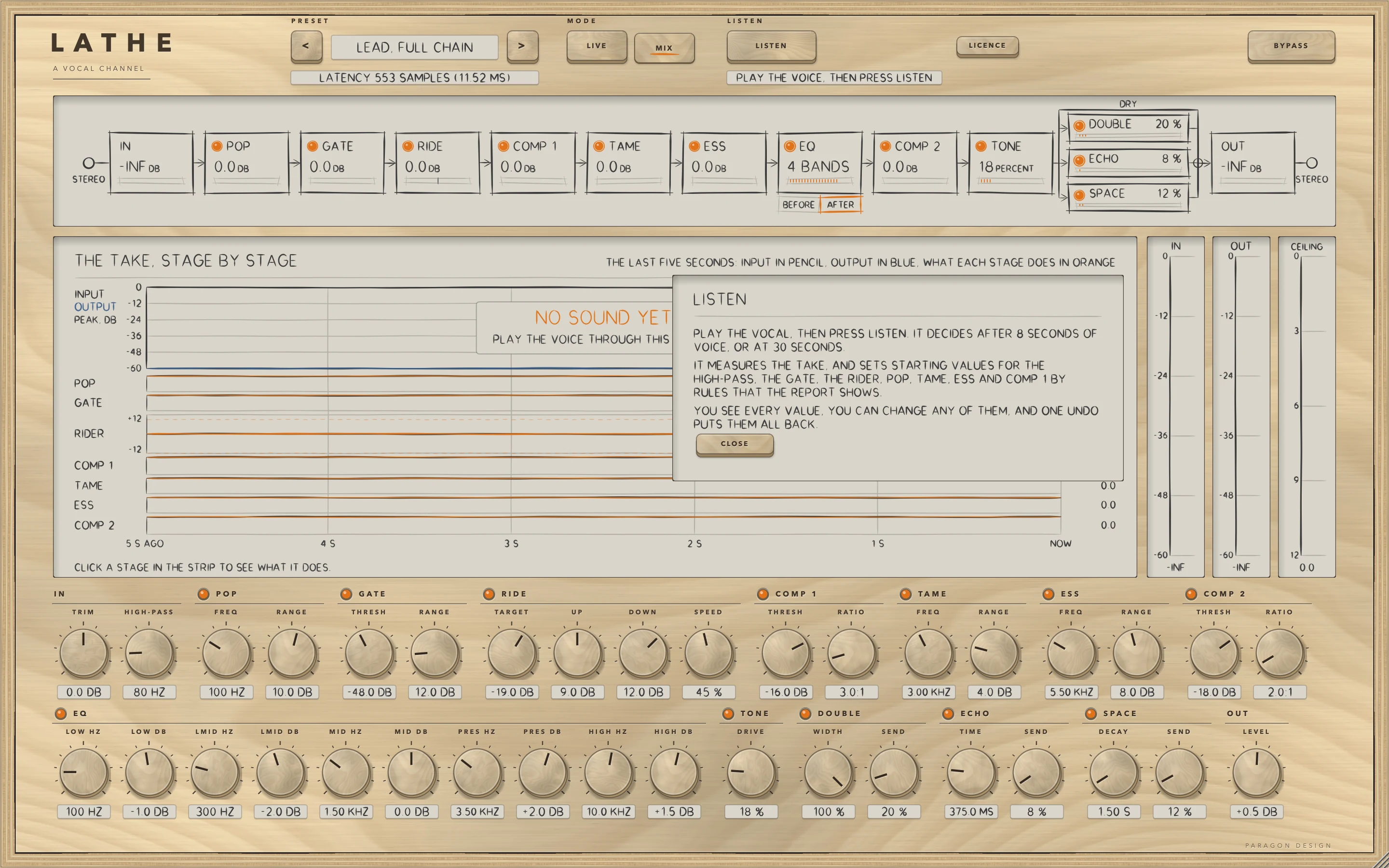Click the RIDE TARGET value -19.0 DB
The height and width of the screenshot is (868, 1389).
tap(512, 692)
